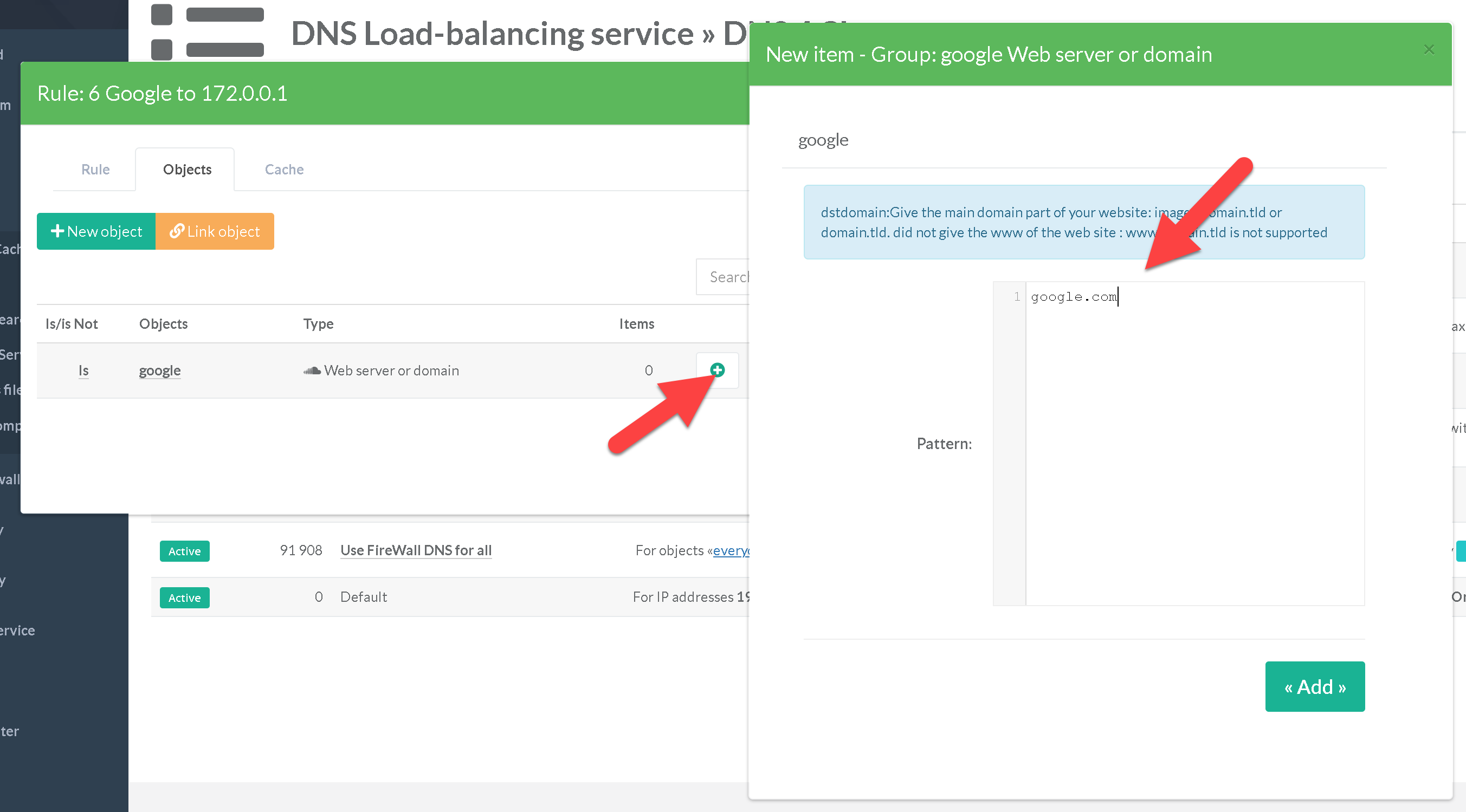Close the New item dialog
The height and width of the screenshot is (812, 1466).
(x=1429, y=50)
